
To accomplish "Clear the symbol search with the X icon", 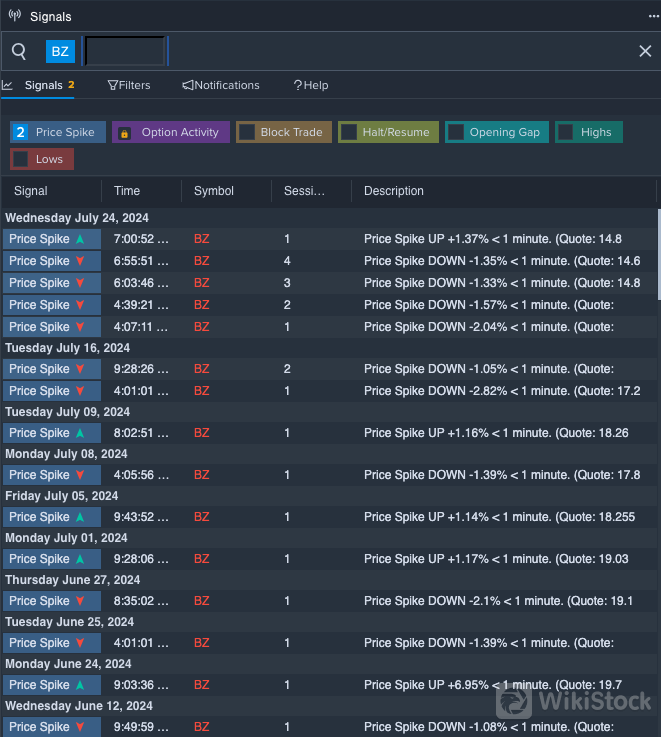I will point(645,51).
